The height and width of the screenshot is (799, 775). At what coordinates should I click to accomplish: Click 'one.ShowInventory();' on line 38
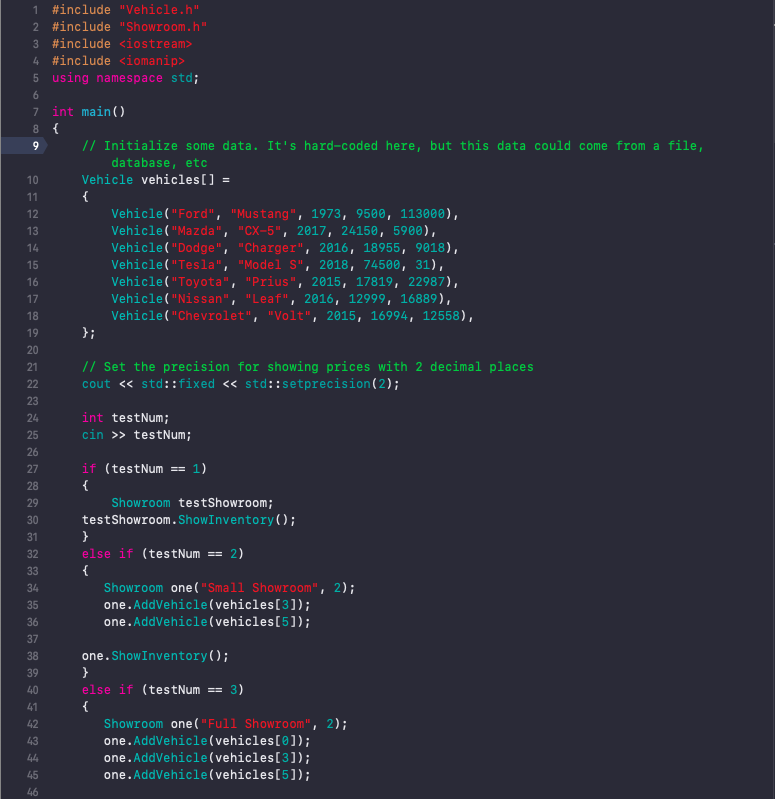click(x=155, y=656)
